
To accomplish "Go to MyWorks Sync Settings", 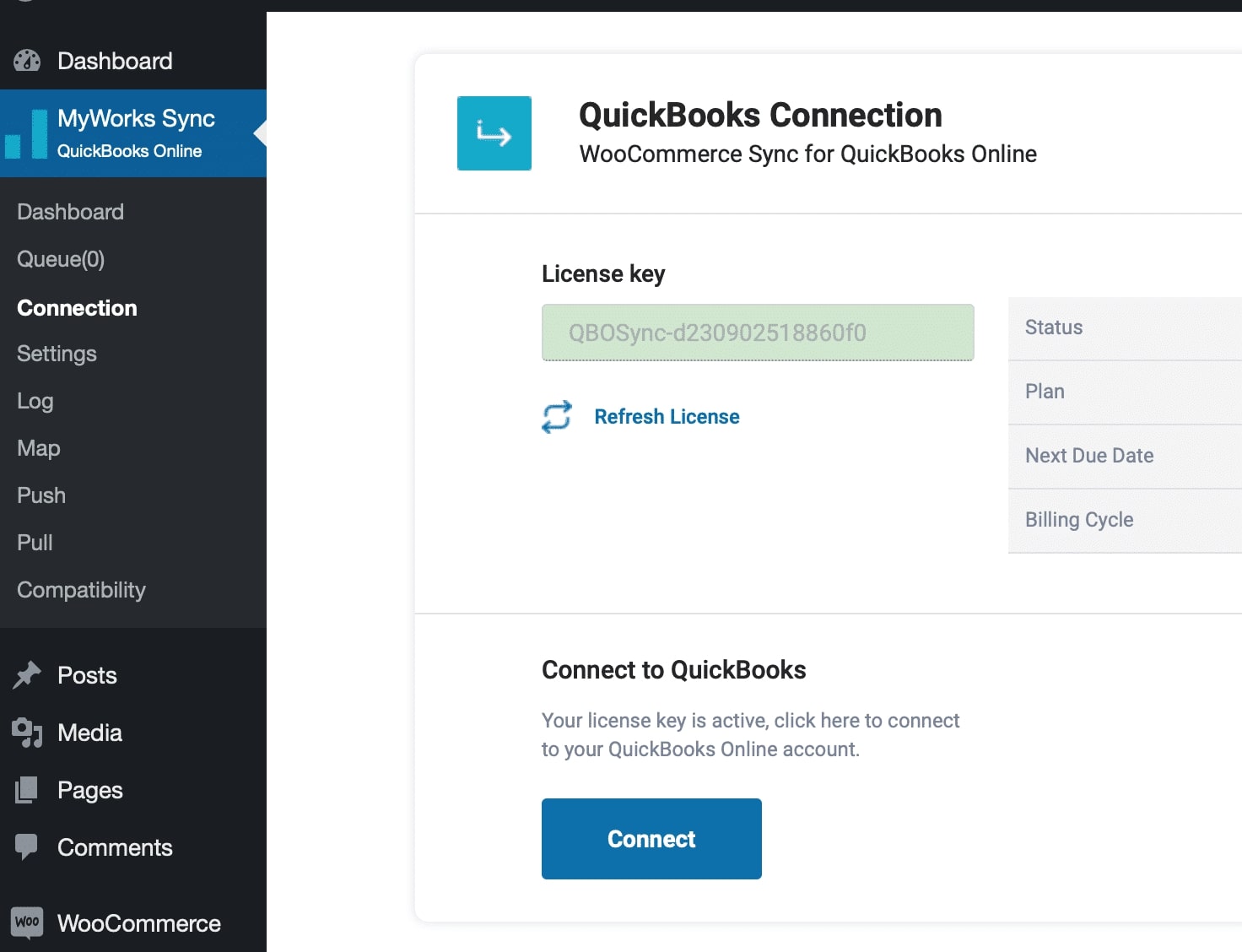I will 57,354.
